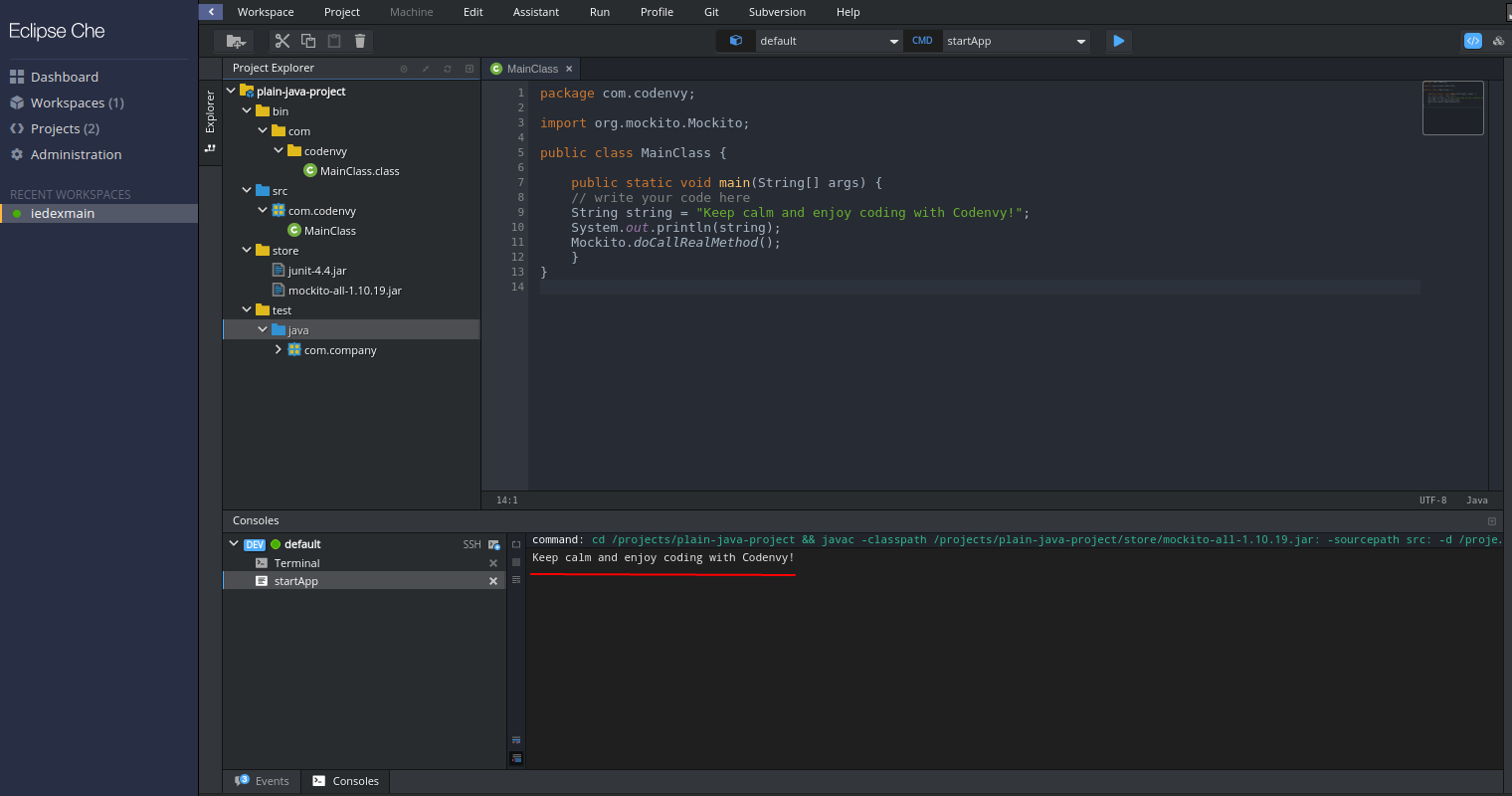Open the startApp command dropdown
The width and height of the screenshot is (1512, 796).
click(x=1081, y=42)
